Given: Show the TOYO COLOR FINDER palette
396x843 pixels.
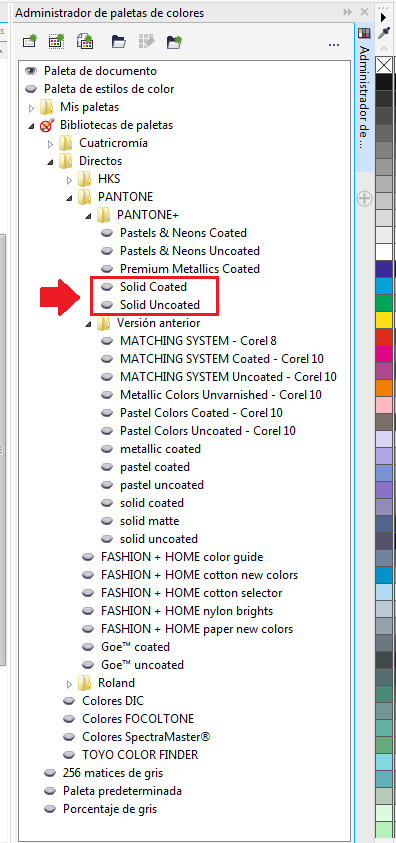Looking at the screenshot, I should pyautogui.click(x=69, y=755).
